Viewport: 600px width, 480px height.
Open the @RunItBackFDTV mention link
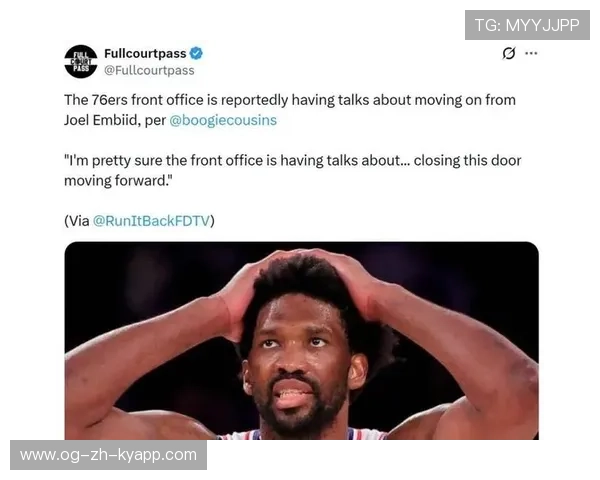(152, 221)
